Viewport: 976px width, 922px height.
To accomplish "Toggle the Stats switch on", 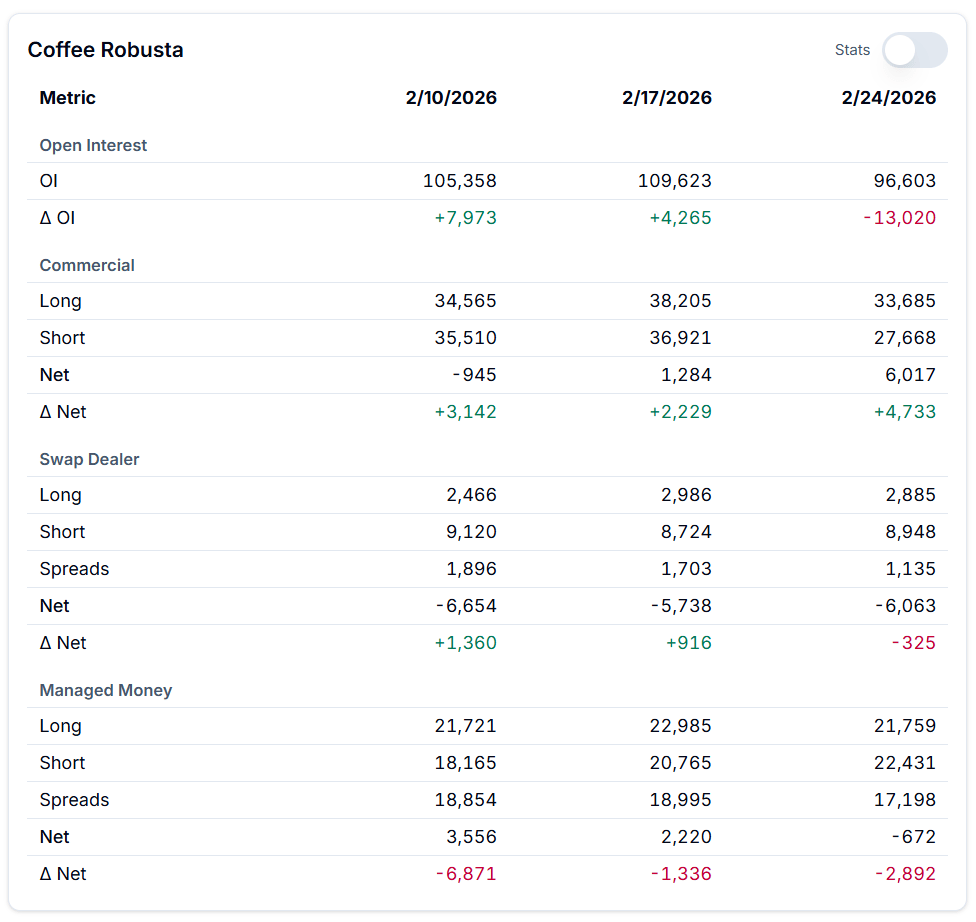I will 914,50.
